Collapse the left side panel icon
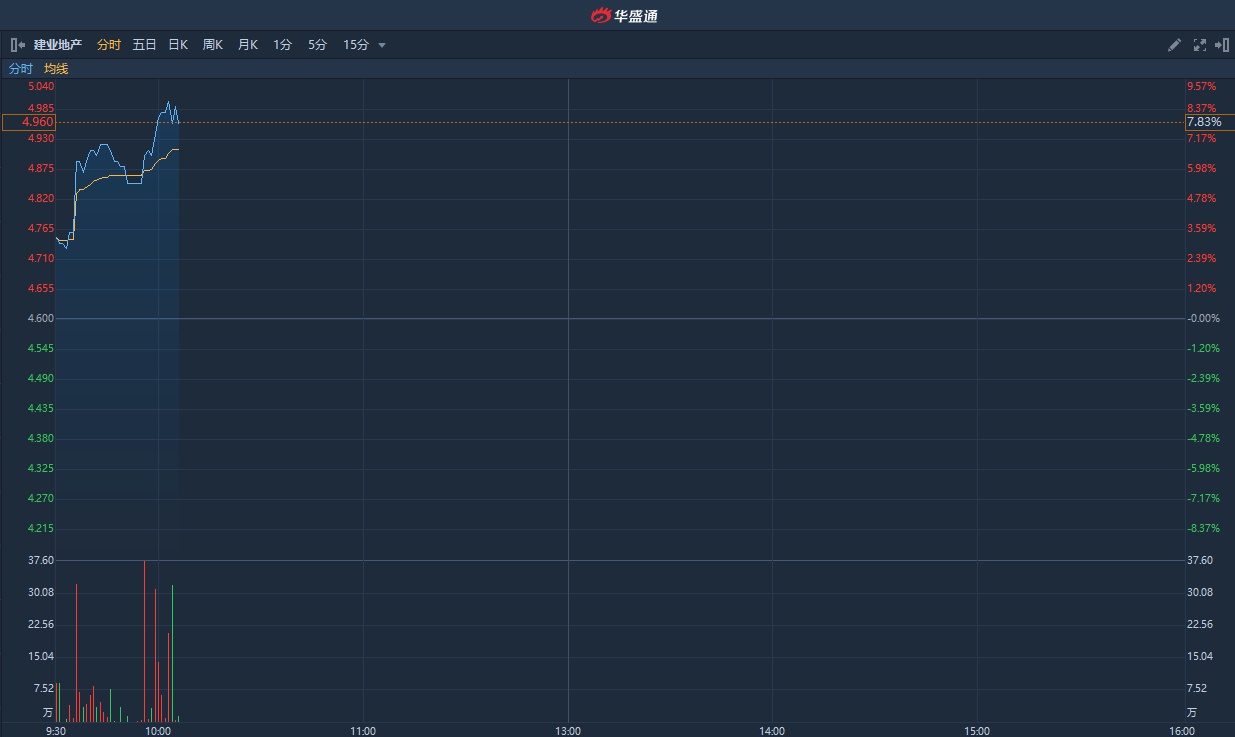 (x=17, y=45)
